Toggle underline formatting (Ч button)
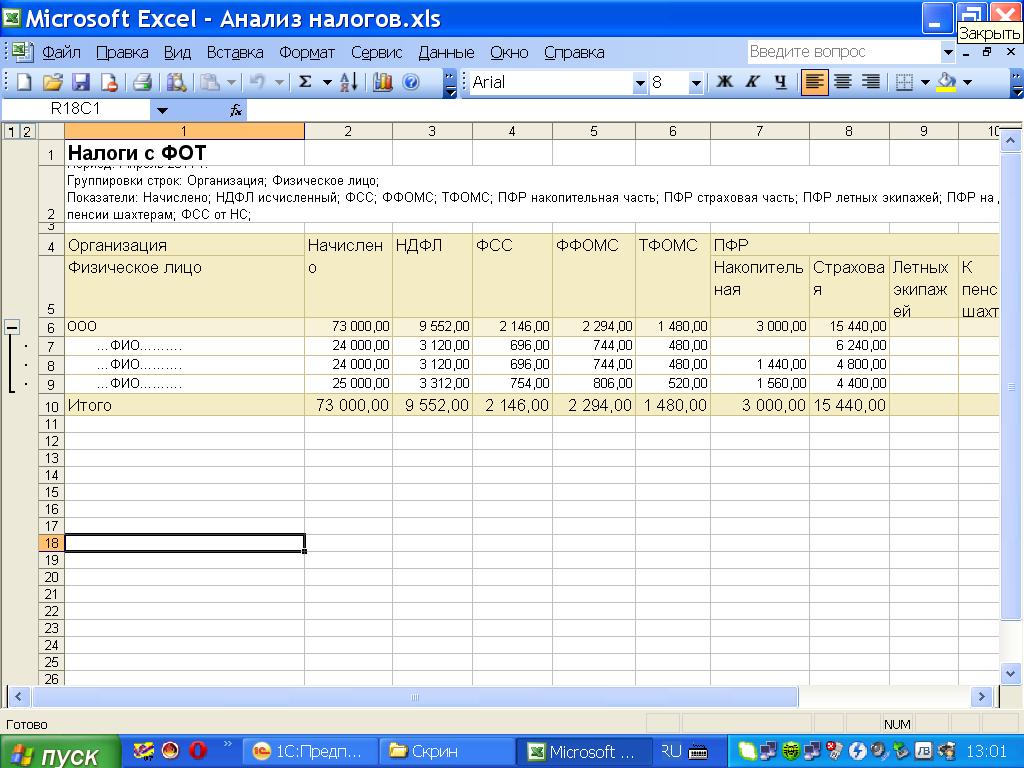Image resolution: width=1024 pixels, height=768 pixels. (780, 83)
